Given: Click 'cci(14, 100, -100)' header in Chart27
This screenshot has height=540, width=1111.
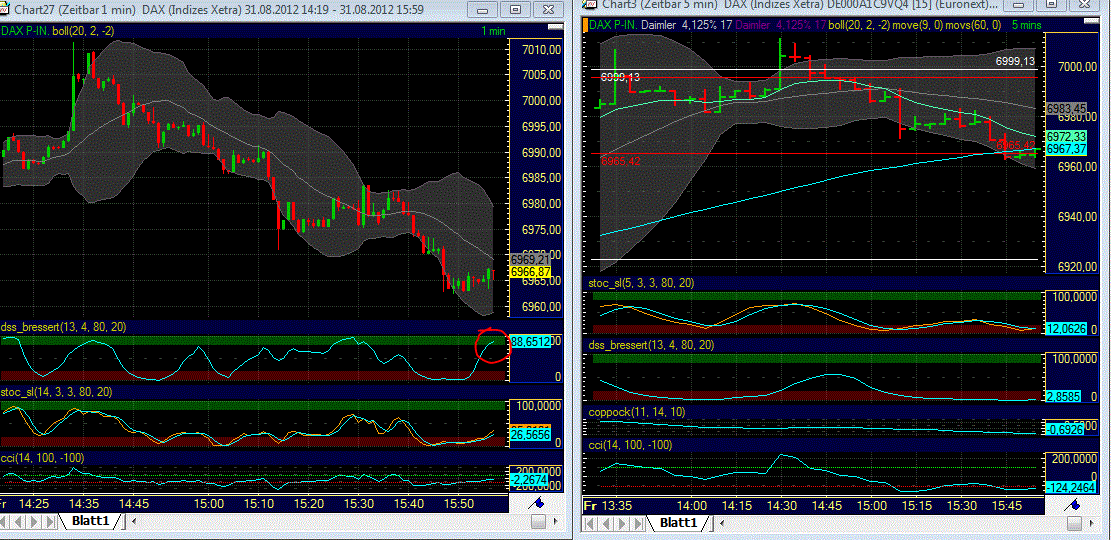Looking at the screenshot, I should pos(41,458).
